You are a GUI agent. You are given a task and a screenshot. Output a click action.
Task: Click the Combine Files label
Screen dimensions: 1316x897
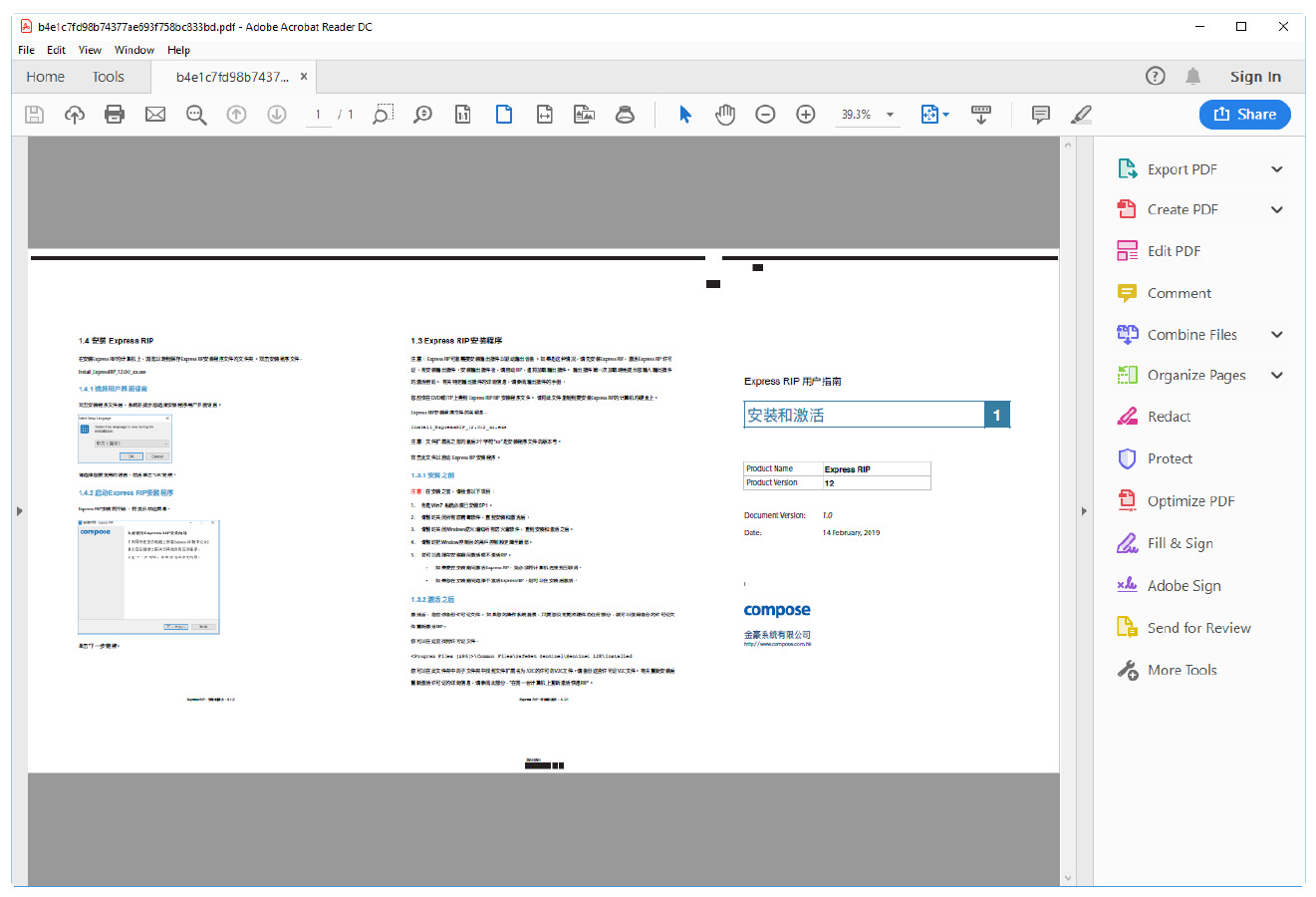click(1192, 335)
